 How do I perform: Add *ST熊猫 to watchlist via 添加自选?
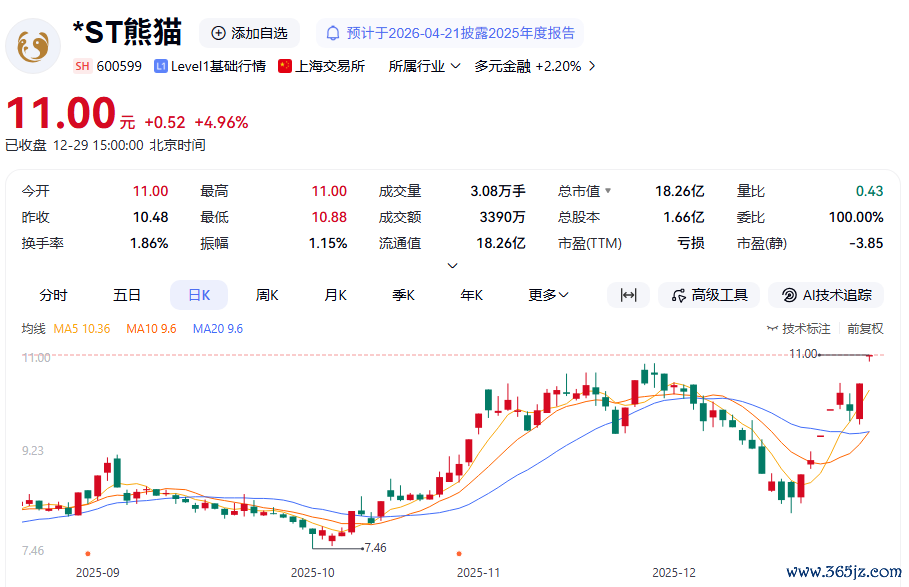pyautogui.click(x=249, y=33)
